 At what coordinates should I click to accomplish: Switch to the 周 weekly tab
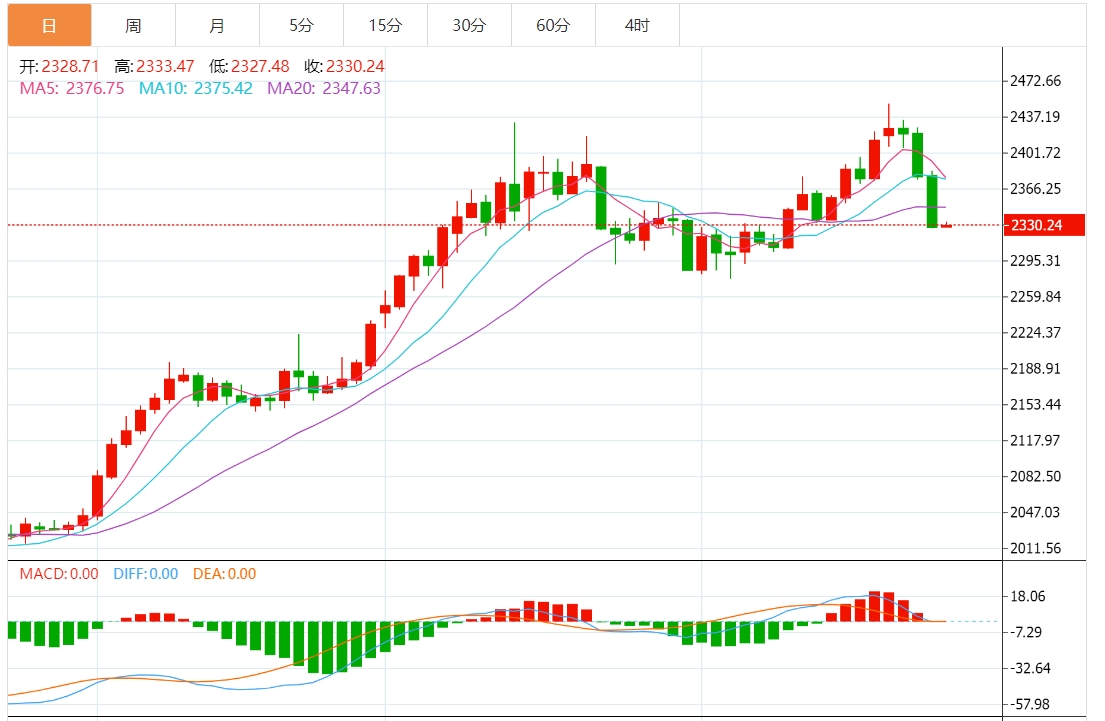pos(133,25)
